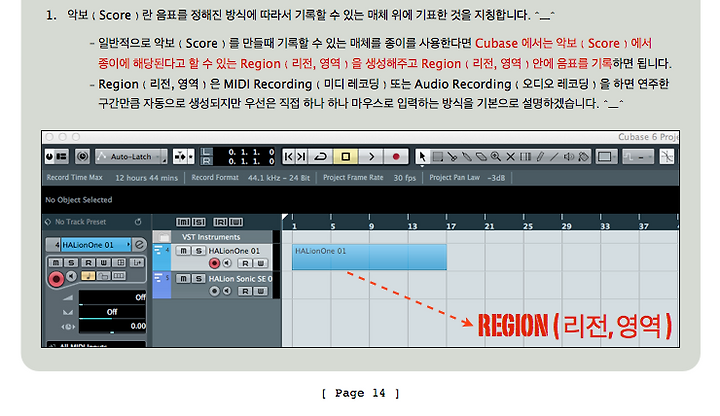Select the Split scissors tool
This screenshot has width=720, height=416.
[452, 157]
